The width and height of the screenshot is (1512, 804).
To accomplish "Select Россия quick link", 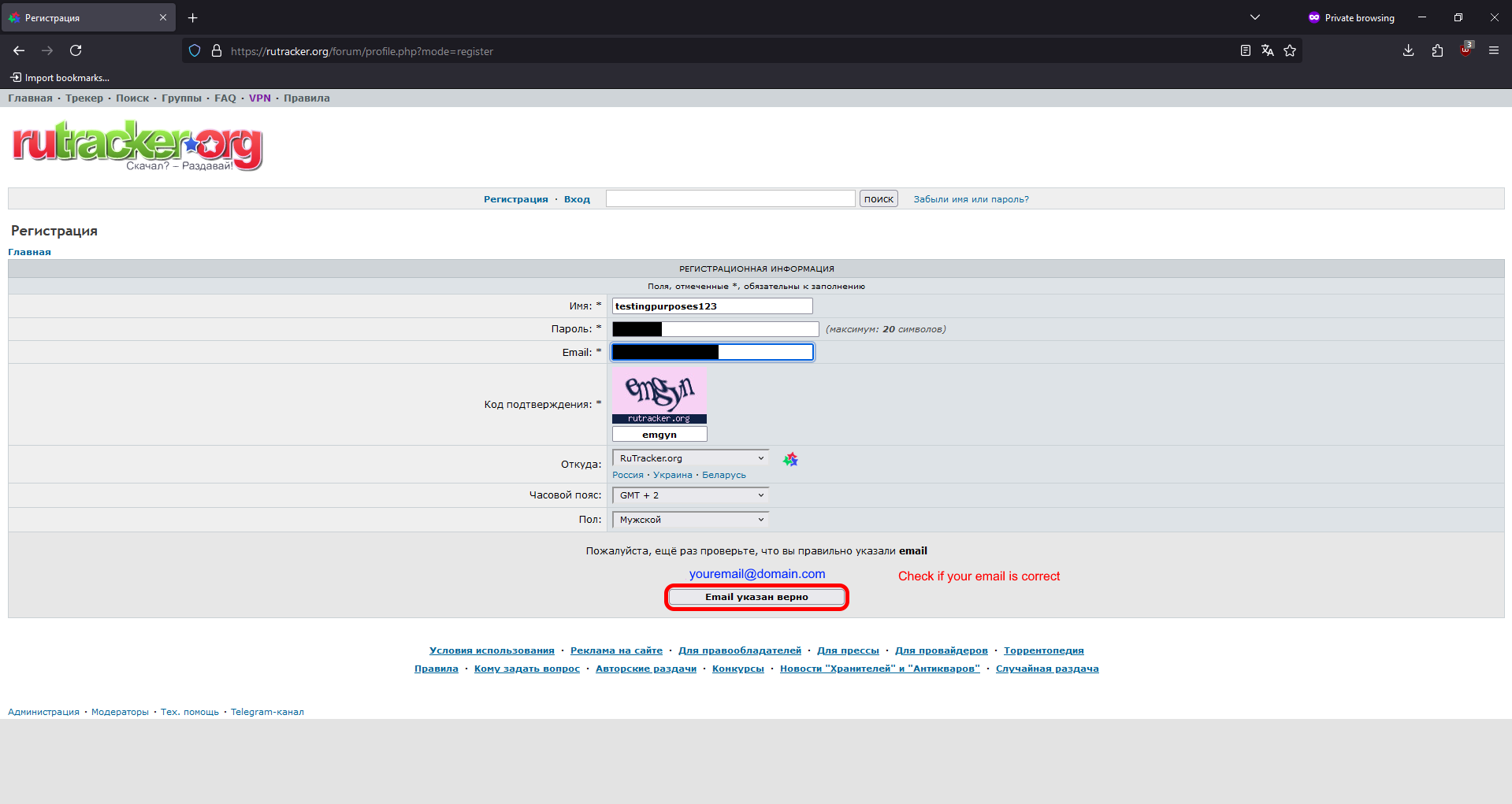I will coord(628,475).
